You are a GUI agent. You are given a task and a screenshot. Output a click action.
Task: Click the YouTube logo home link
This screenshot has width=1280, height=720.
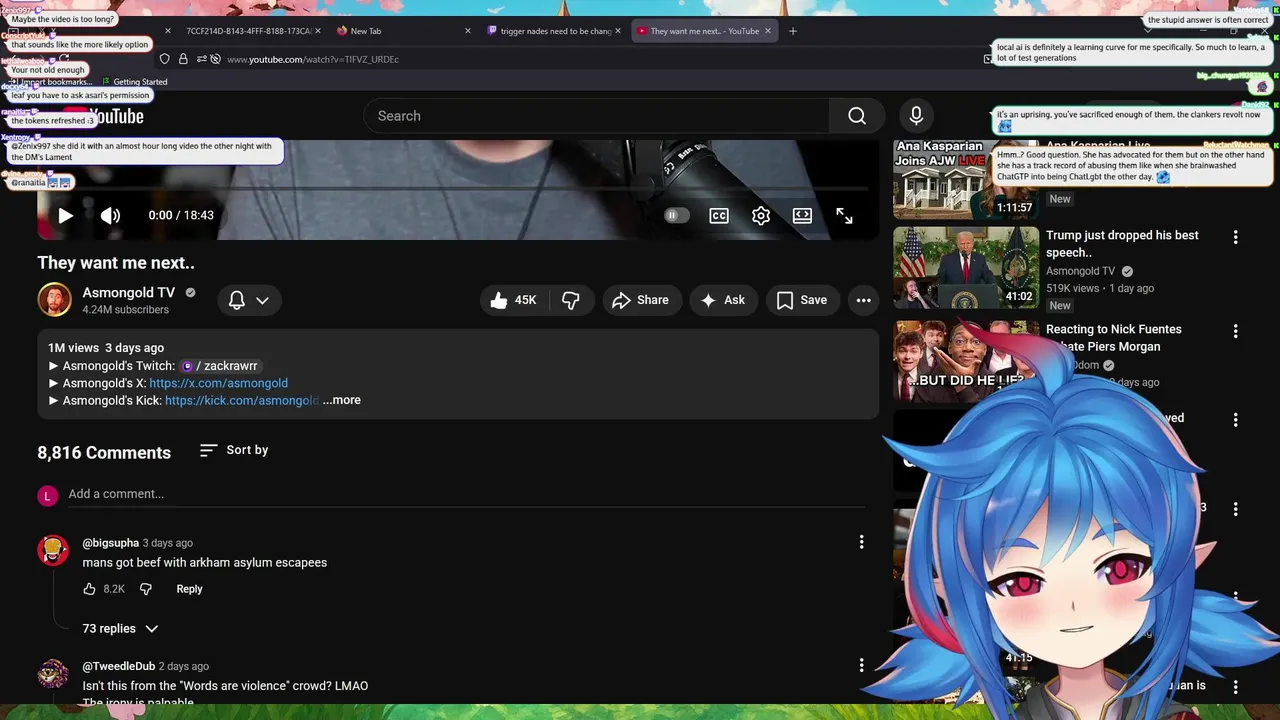[x=105, y=116]
